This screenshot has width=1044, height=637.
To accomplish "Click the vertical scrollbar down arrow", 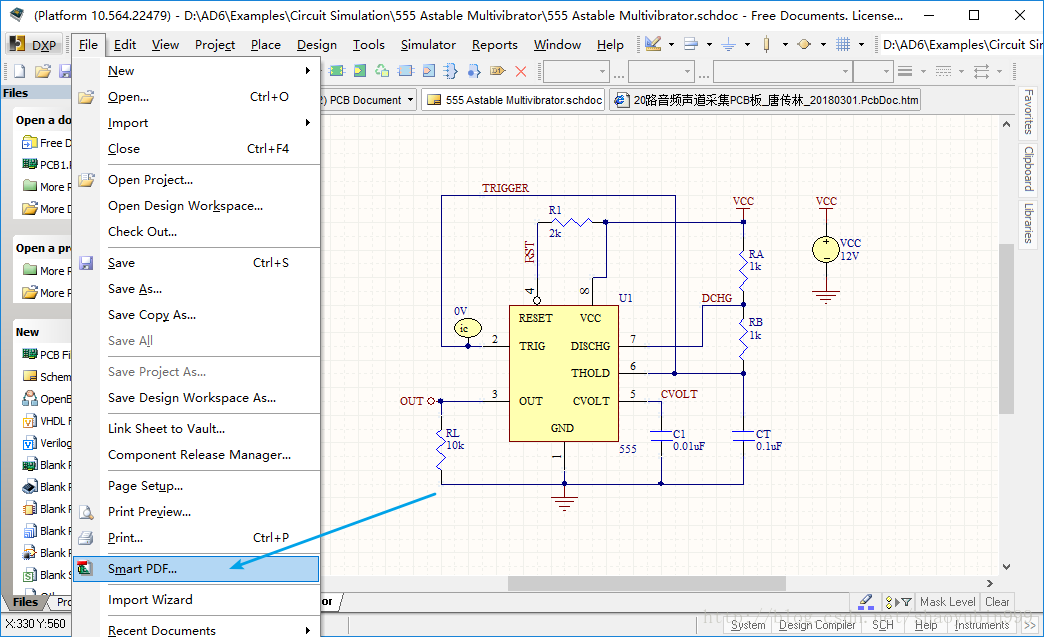I will 1006,567.
